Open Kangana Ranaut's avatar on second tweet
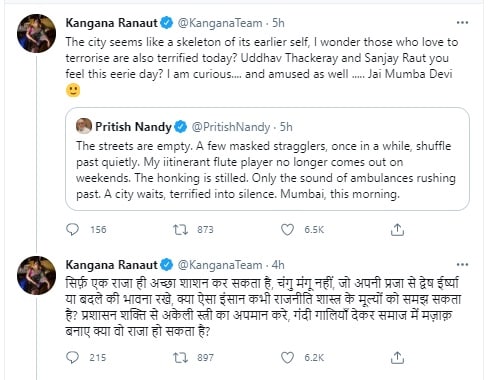488x380 pixels. (37, 275)
